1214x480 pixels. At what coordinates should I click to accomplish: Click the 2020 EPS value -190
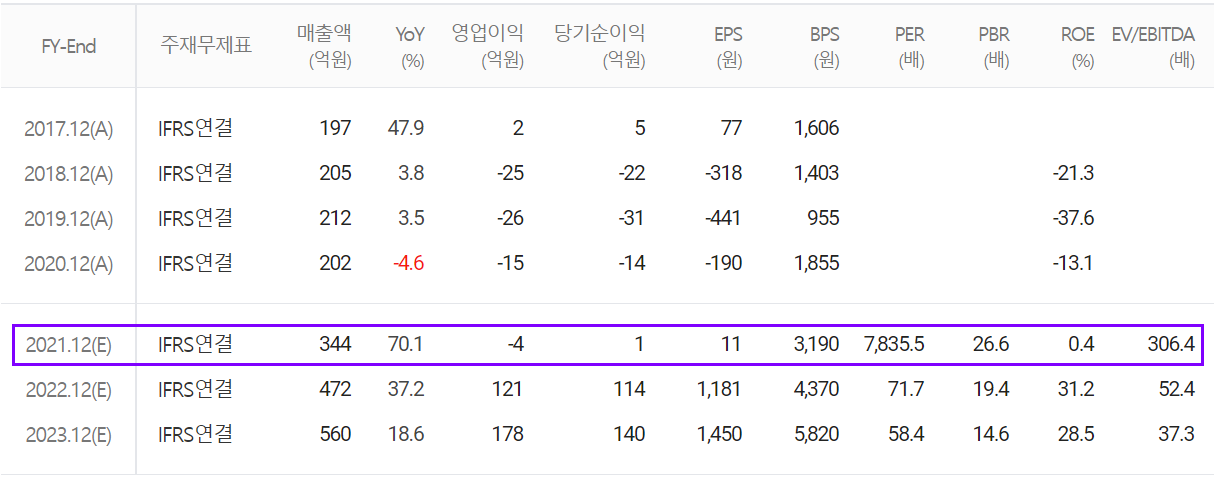[723, 263]
